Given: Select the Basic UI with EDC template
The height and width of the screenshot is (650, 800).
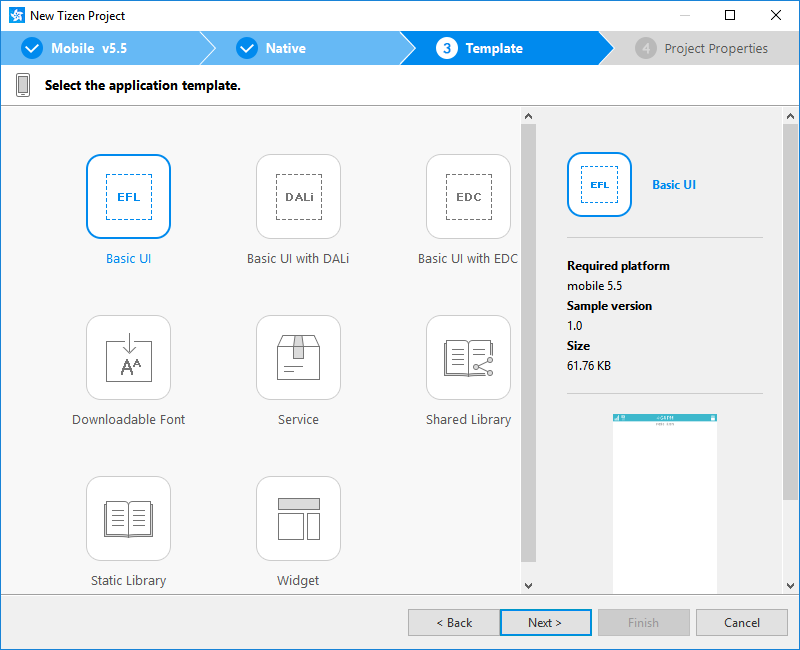Looking at the screenshot, I should (468, 197).
